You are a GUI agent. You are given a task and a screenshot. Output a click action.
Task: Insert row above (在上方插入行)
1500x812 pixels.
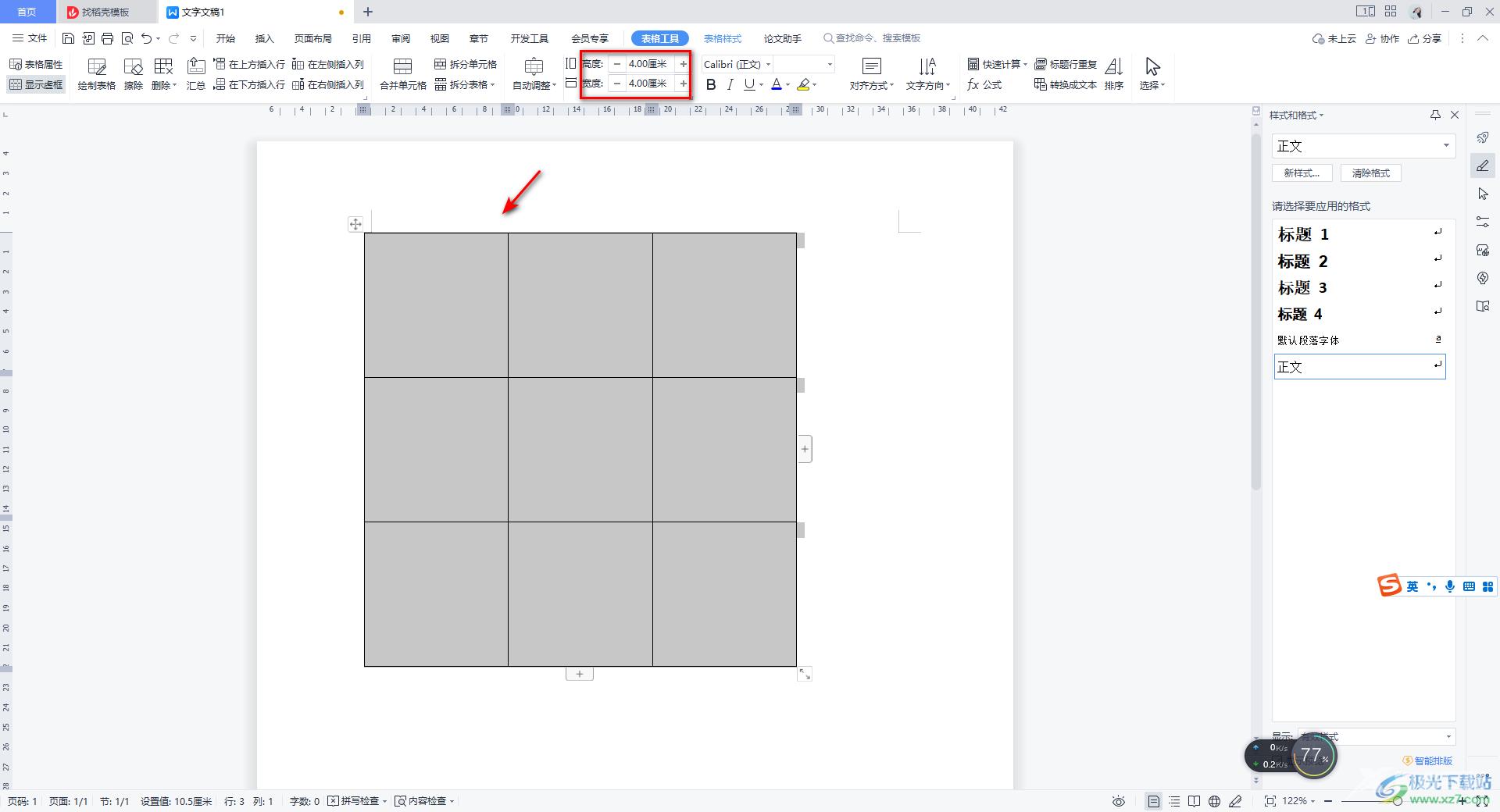249,64
